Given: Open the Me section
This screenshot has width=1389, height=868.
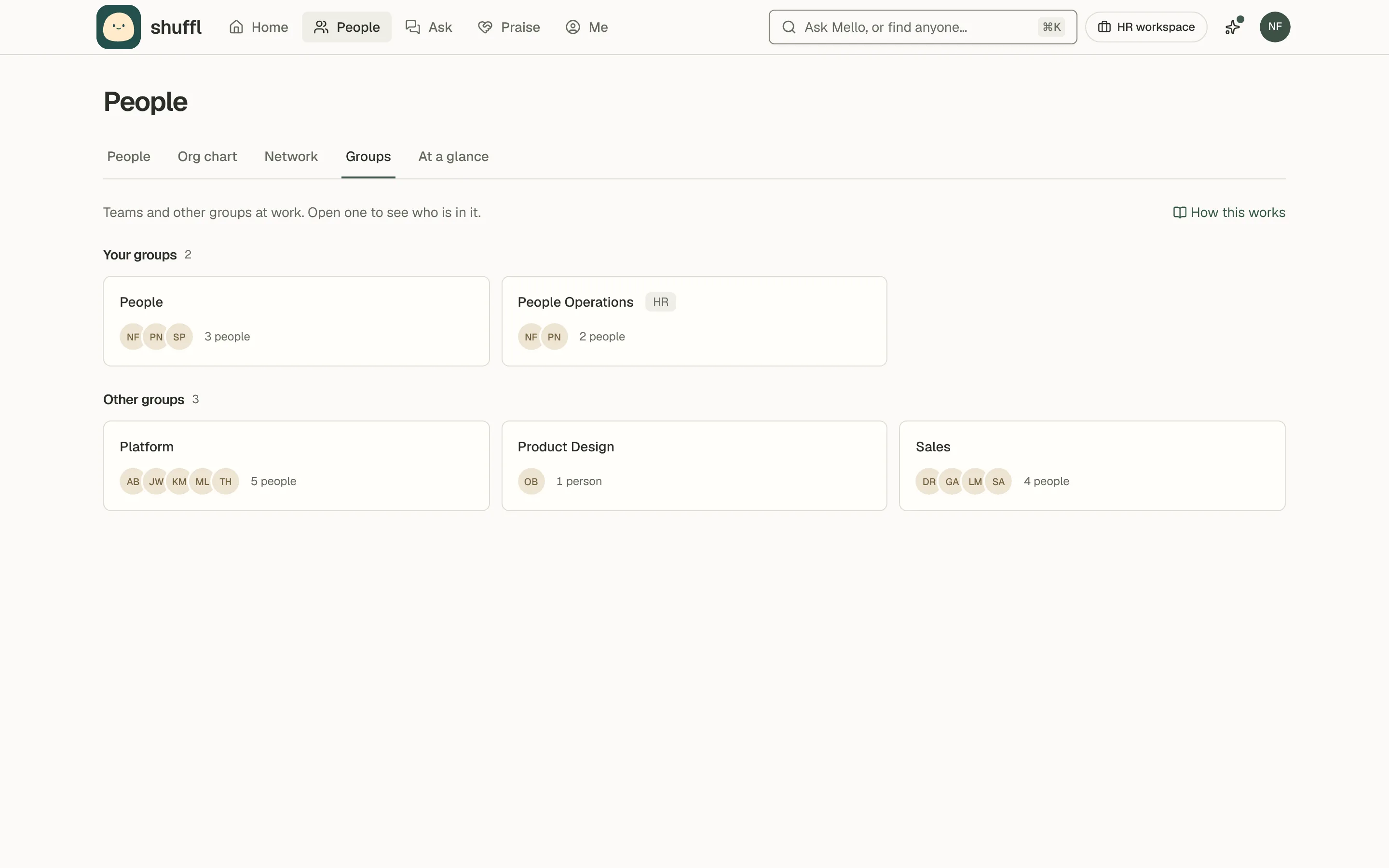Looking at the screenshot, I should 586,27.
